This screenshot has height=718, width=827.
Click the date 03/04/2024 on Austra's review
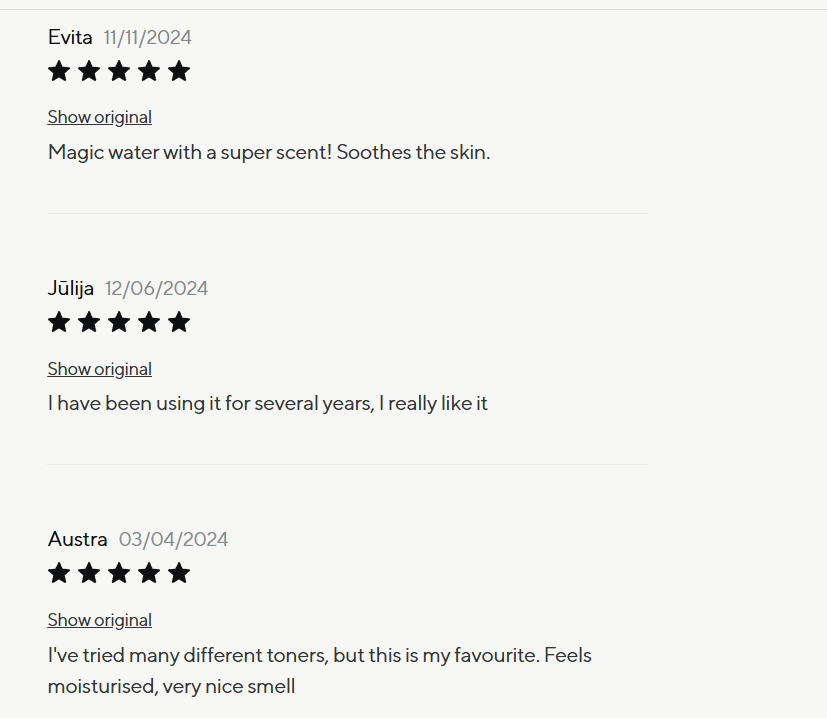(173, 540)
